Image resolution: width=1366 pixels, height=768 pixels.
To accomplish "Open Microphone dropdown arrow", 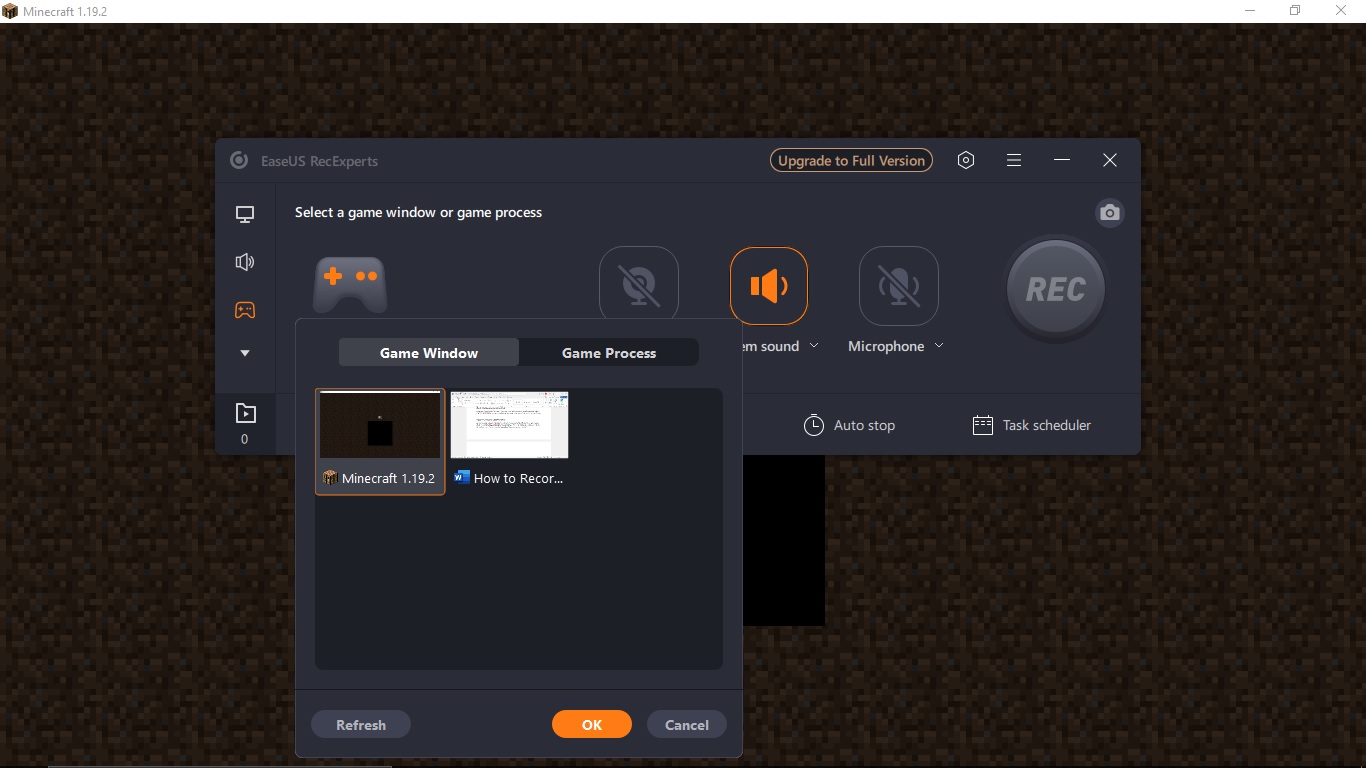I will (939, 346).
